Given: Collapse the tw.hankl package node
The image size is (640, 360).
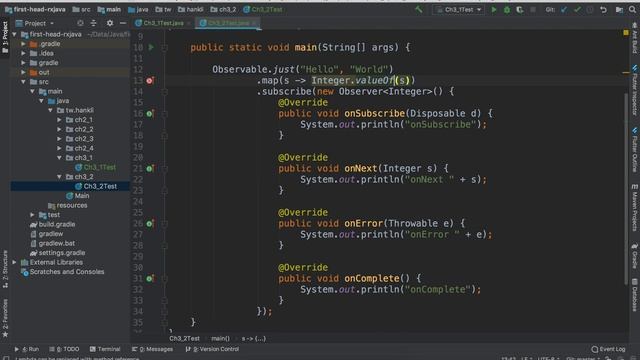Looking at the screenshot, I should (x=50, y=110).
